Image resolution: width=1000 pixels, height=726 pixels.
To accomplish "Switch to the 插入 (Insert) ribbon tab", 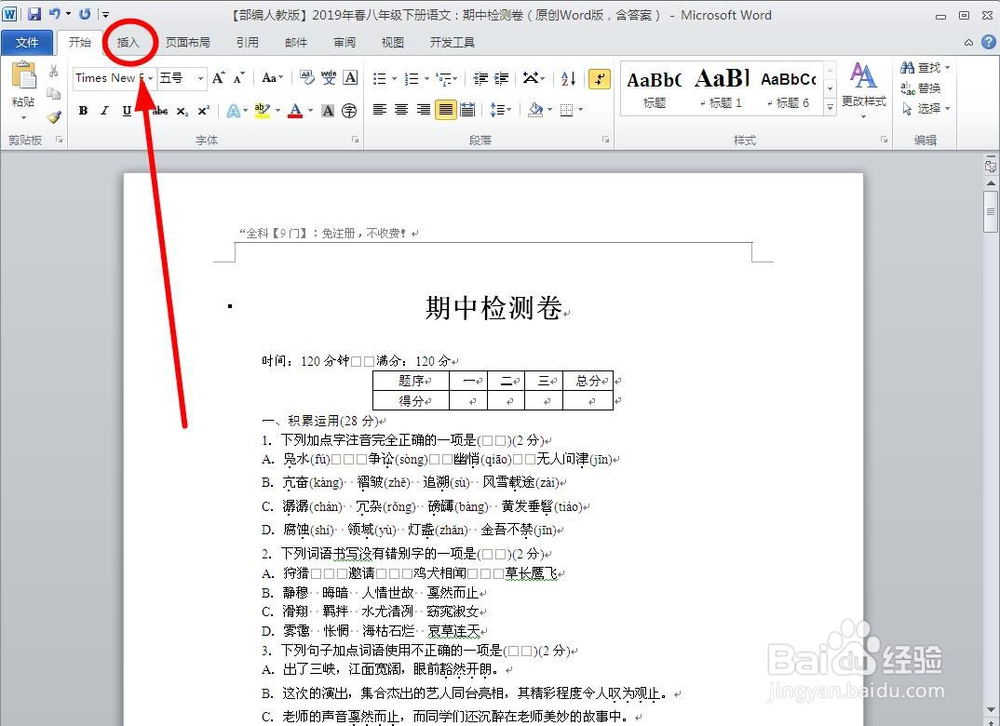I will pyautogui.click(x=128, y=42).
